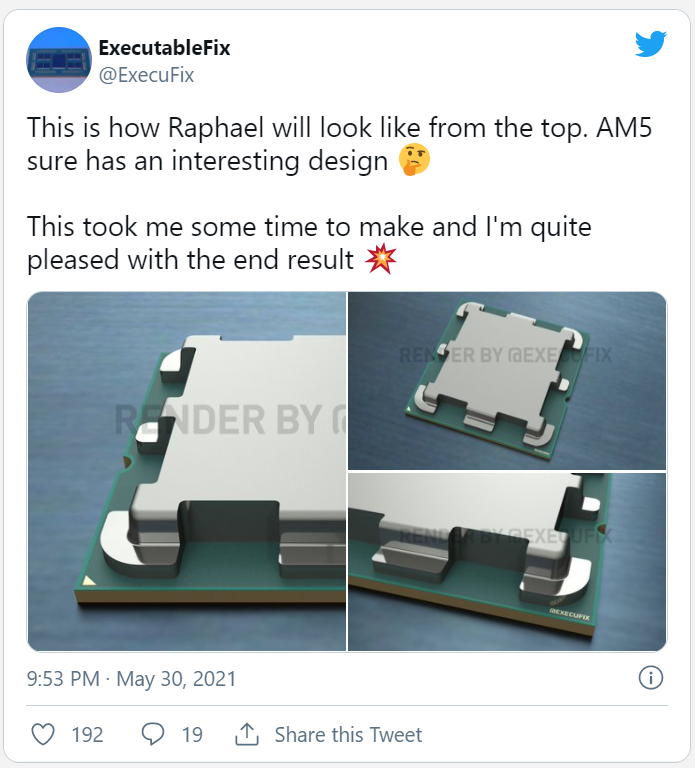695x768 pixels.
Task: Like the tweet with the heart icon
Action: click(x=43, y=734)
